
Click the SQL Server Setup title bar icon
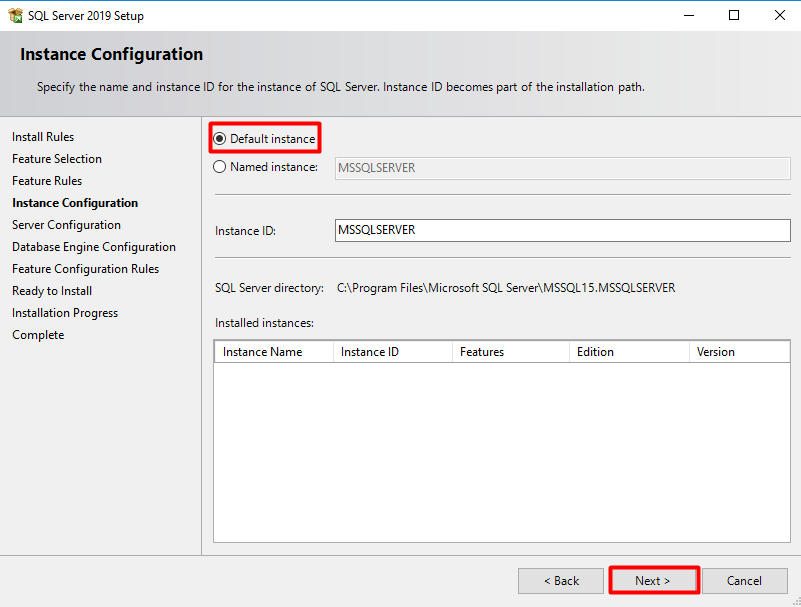[15, 15]
